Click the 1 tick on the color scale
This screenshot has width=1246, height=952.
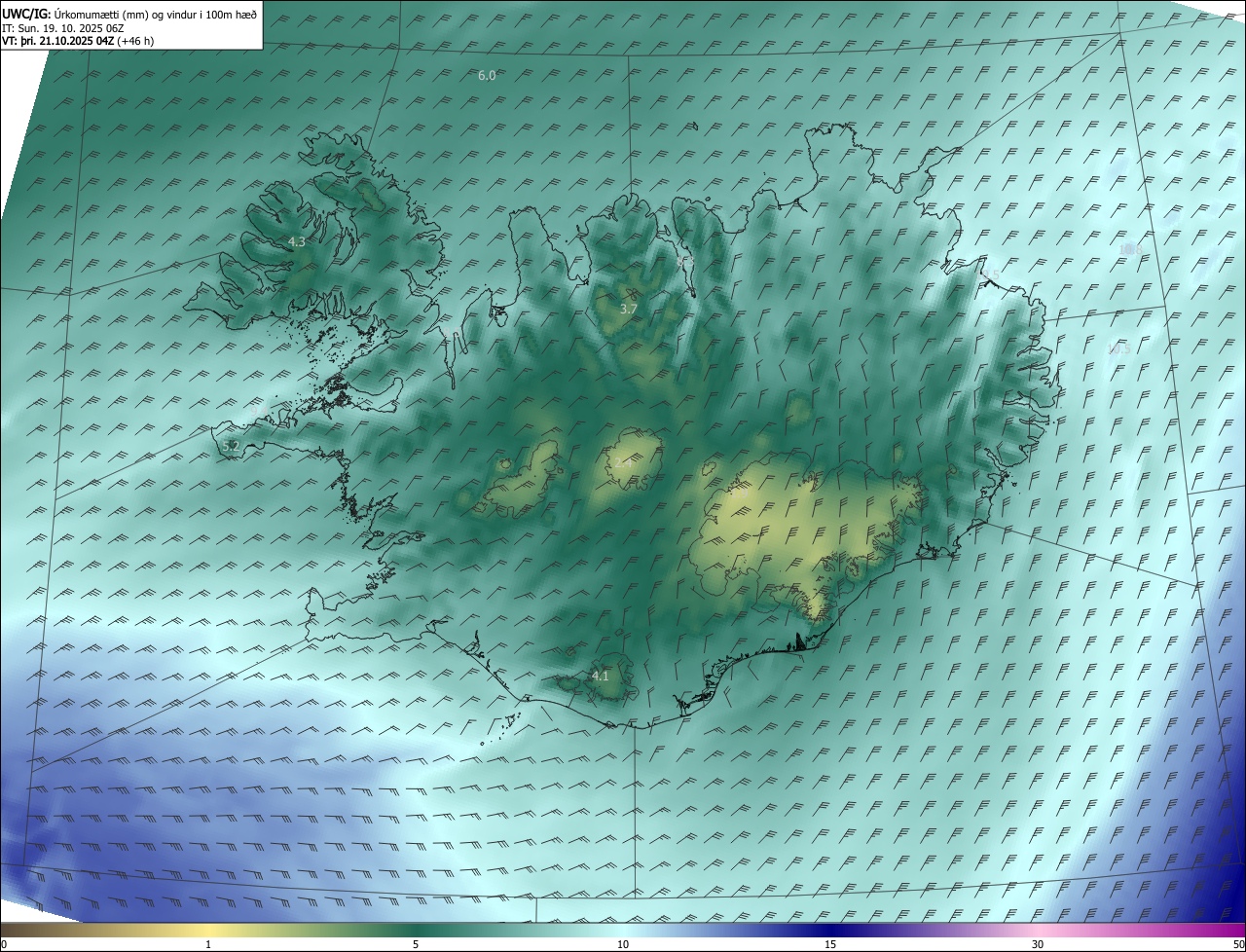coord(208,944)
